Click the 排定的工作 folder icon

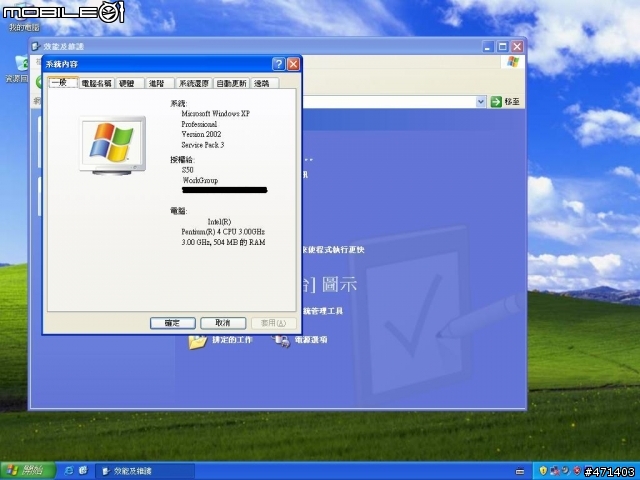click(x=198, y=340)
